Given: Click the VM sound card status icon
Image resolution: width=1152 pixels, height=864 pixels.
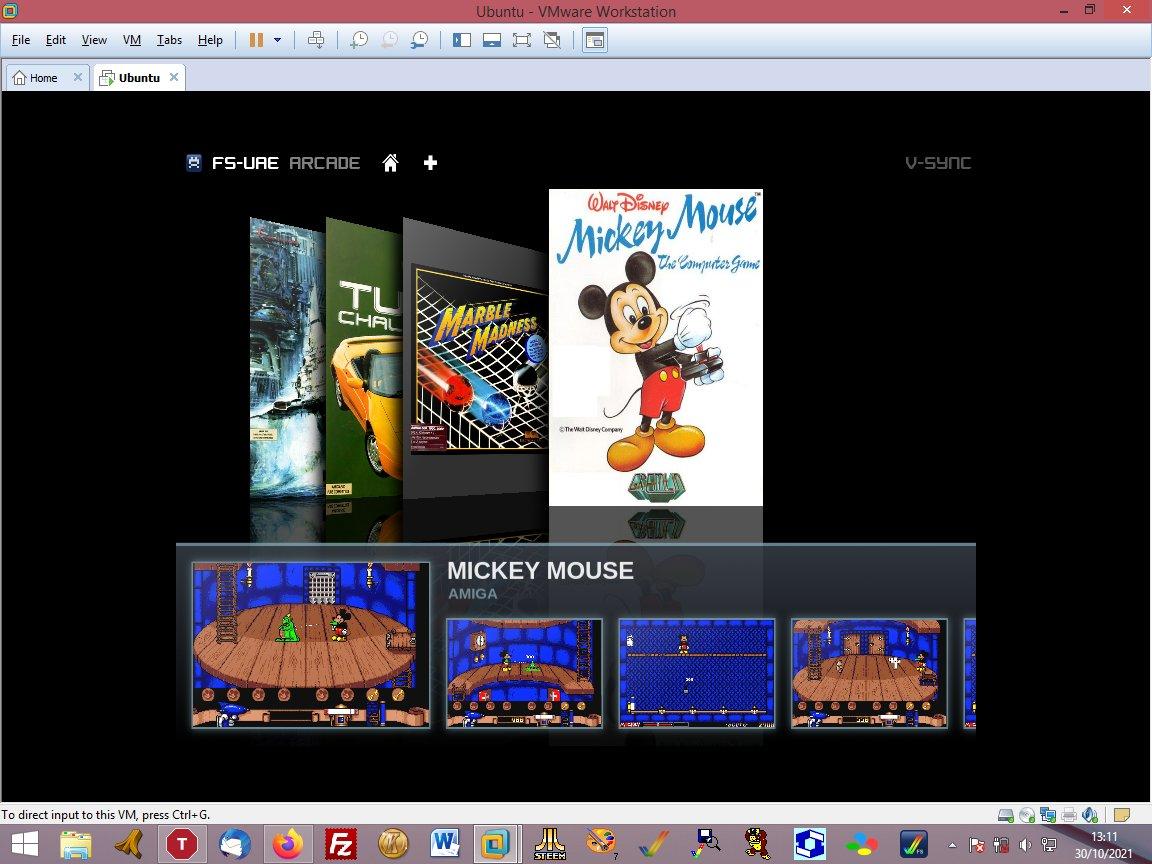Looking at the screenshot, I should click(1090, 815).
